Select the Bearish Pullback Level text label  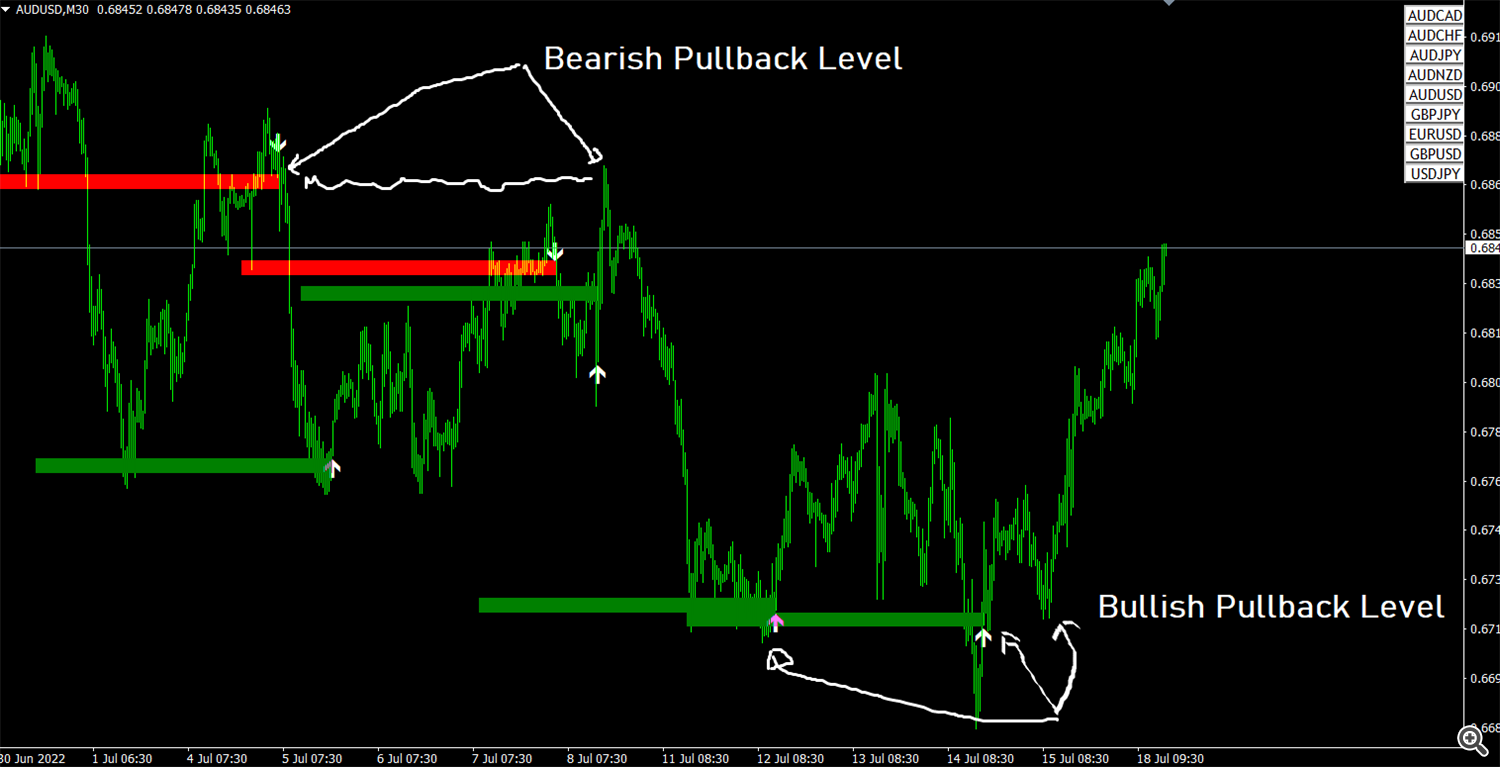click(x=722, y=59)
